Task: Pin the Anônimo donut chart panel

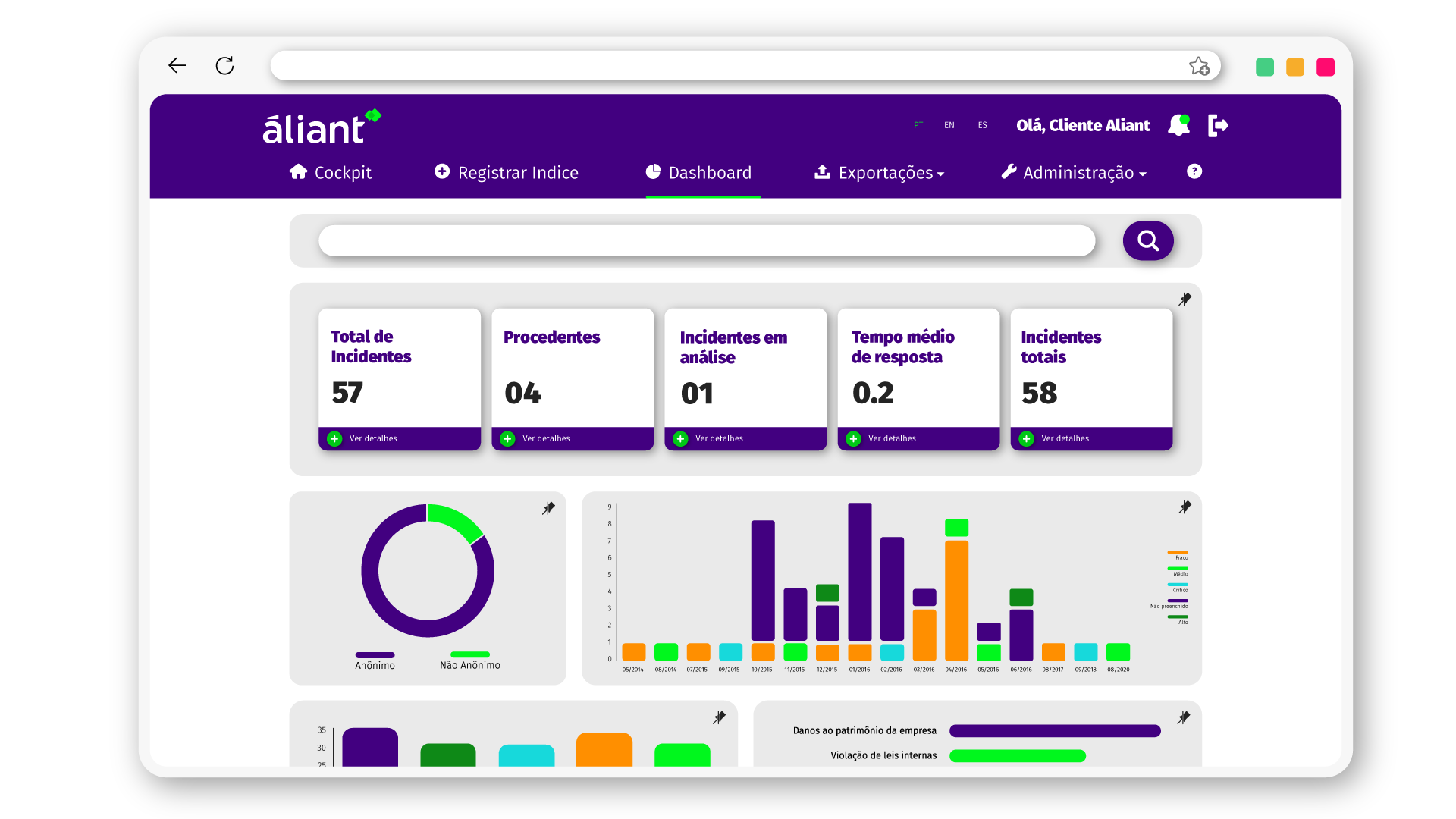Action: [548, 508]
